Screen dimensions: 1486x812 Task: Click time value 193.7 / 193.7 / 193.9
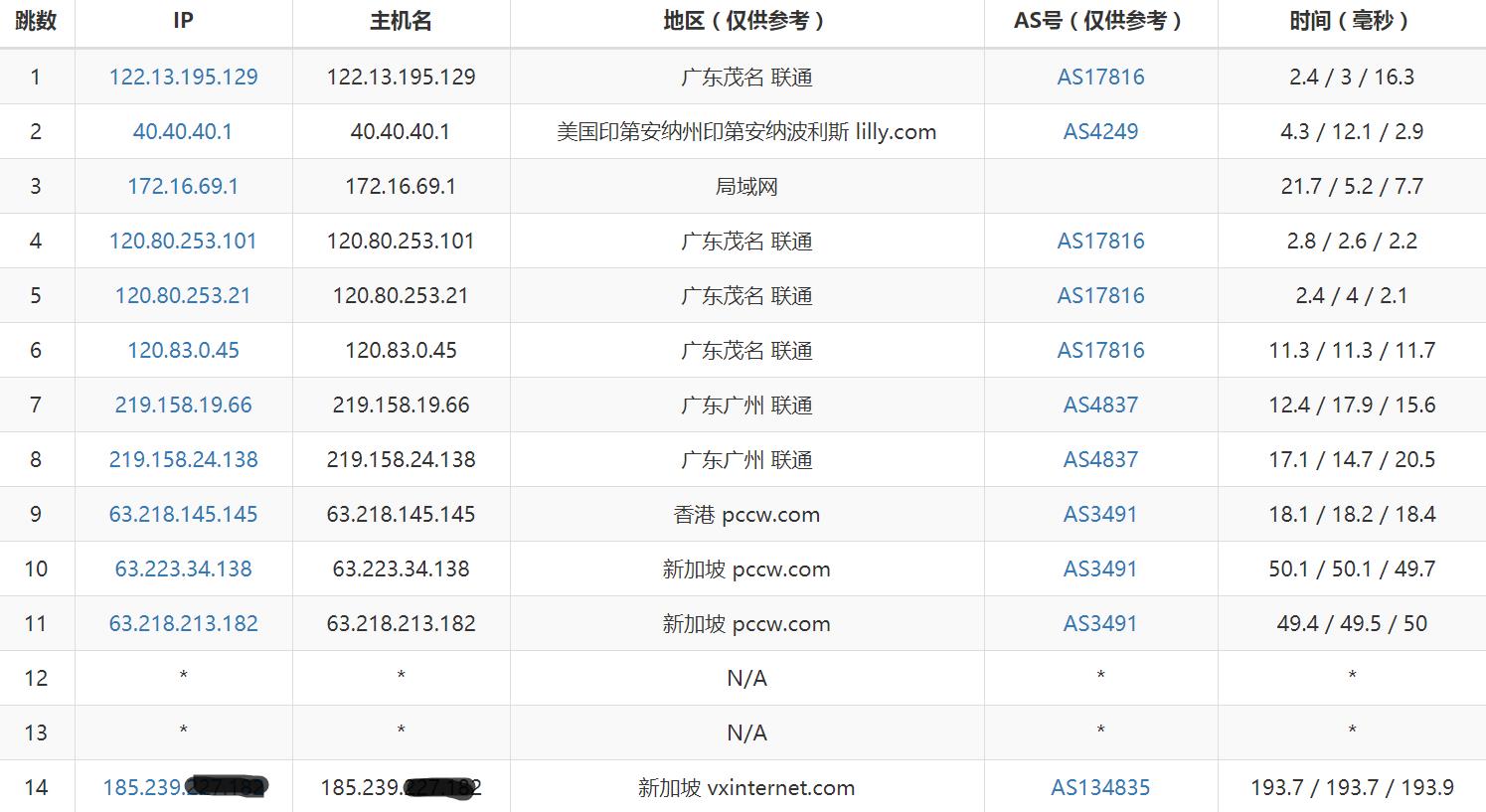1352,788
